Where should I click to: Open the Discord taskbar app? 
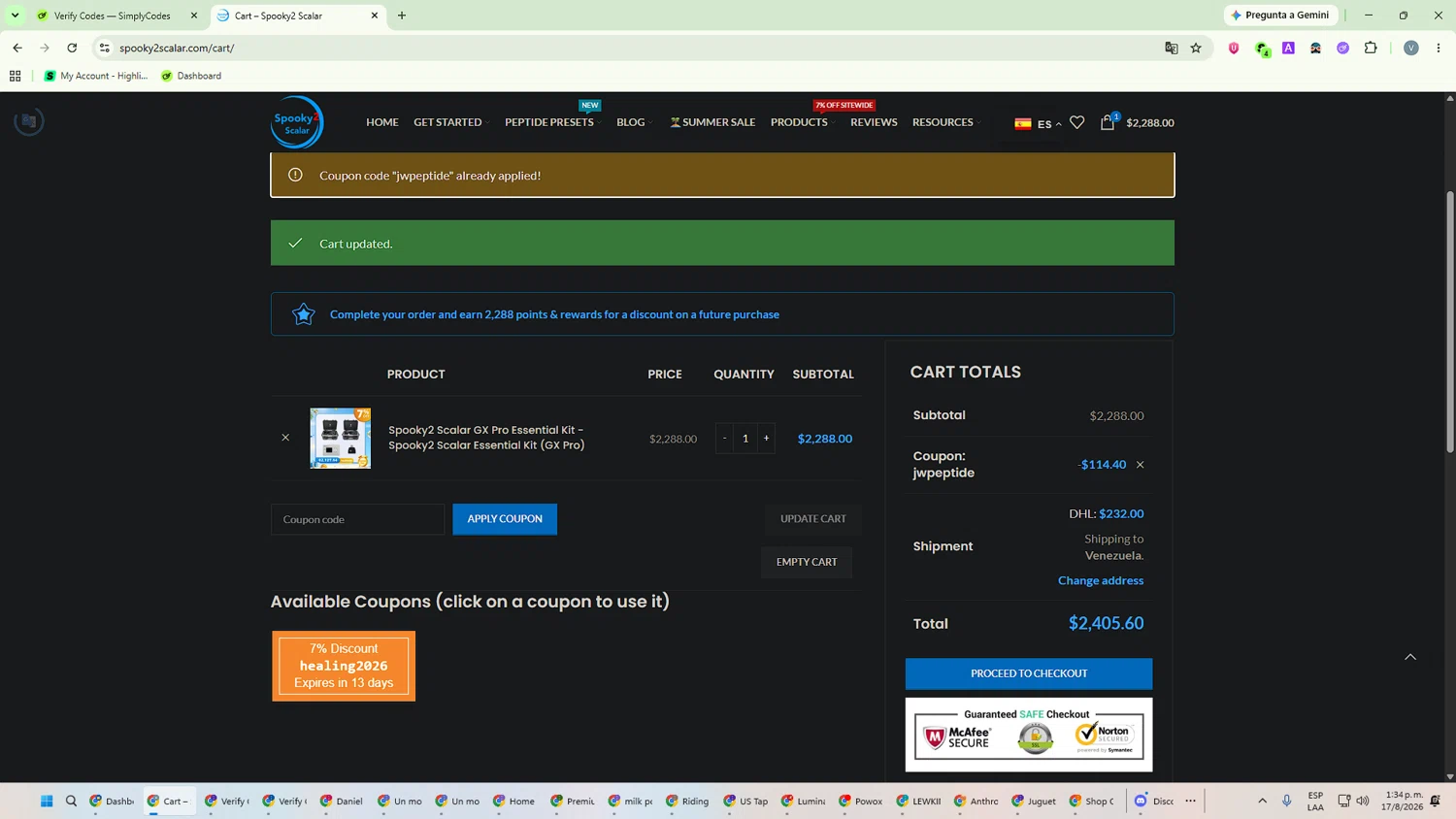pyautogui.click(x=1153, y=801)
